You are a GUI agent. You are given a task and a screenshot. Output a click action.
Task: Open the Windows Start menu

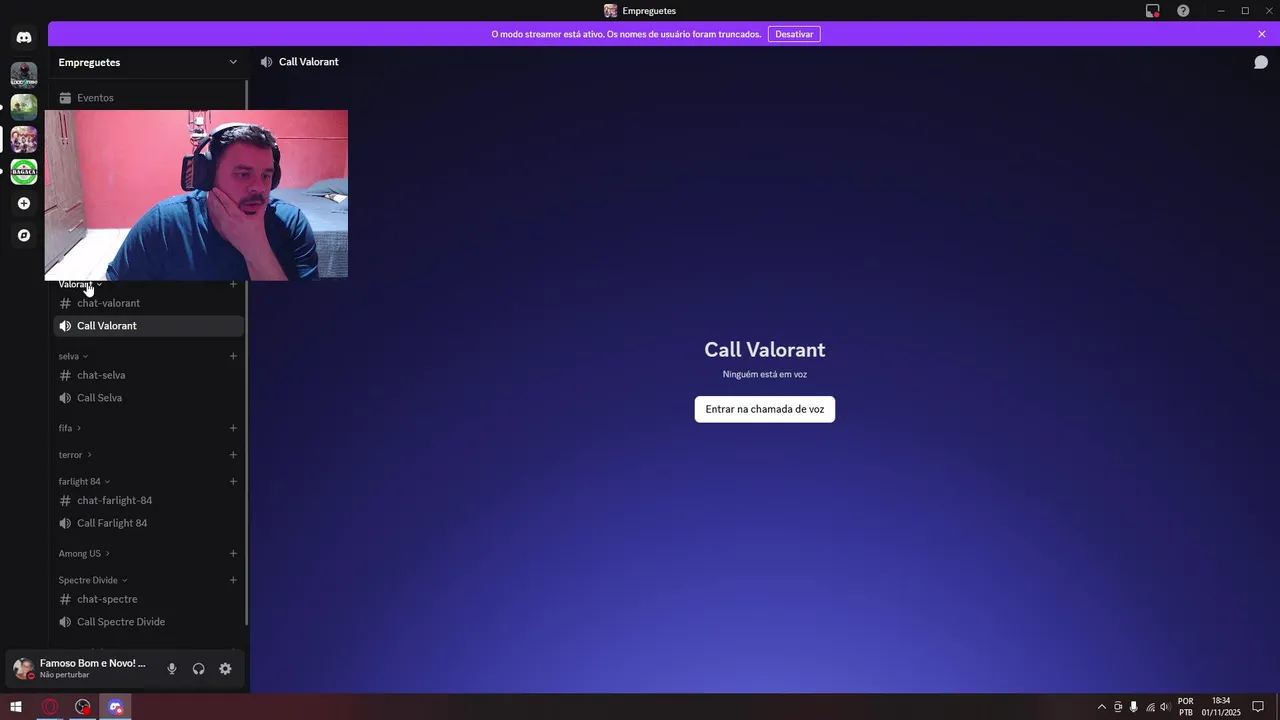click(16, 707)
